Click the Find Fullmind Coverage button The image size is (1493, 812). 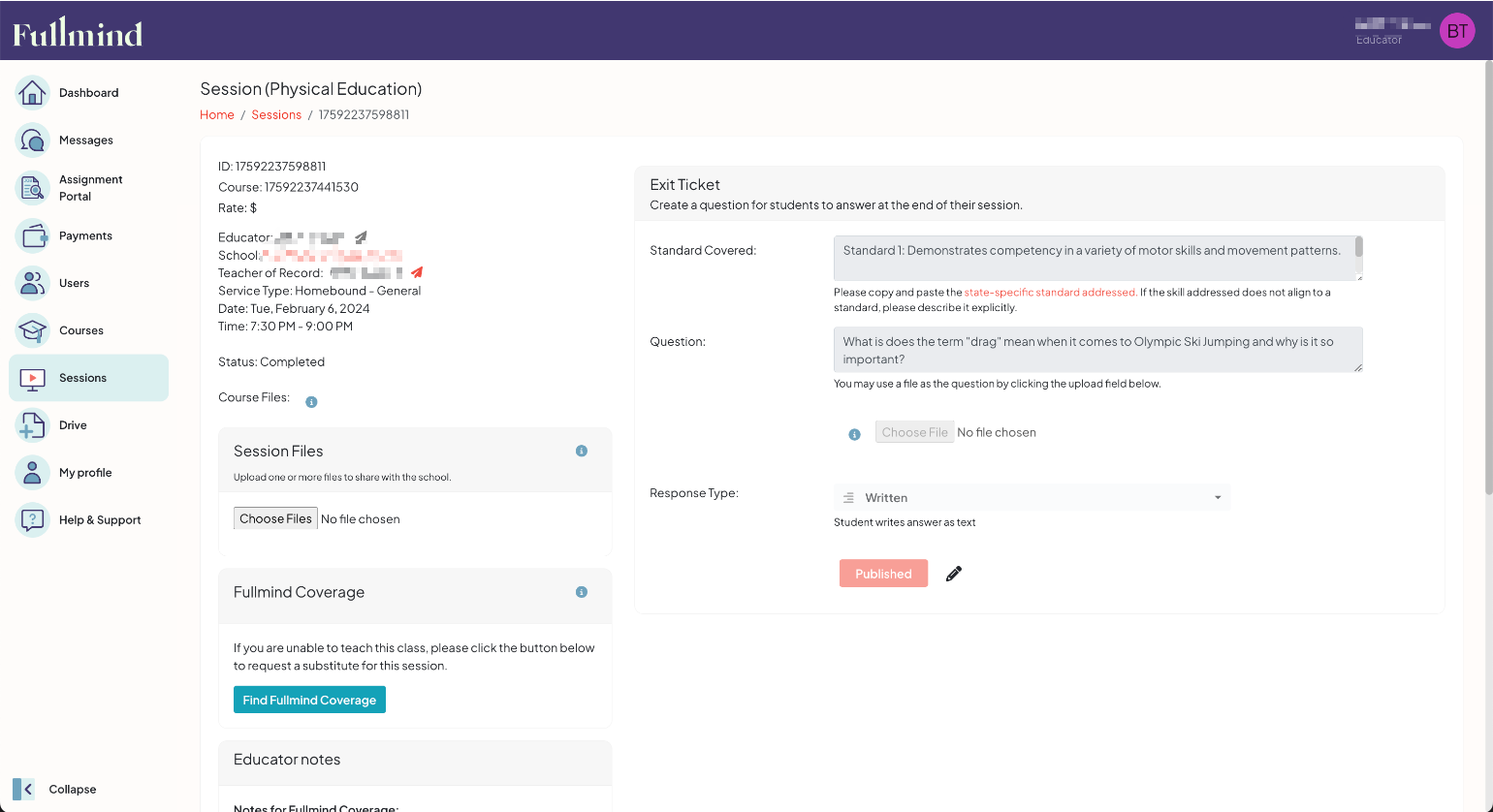(x=309, y=700)
